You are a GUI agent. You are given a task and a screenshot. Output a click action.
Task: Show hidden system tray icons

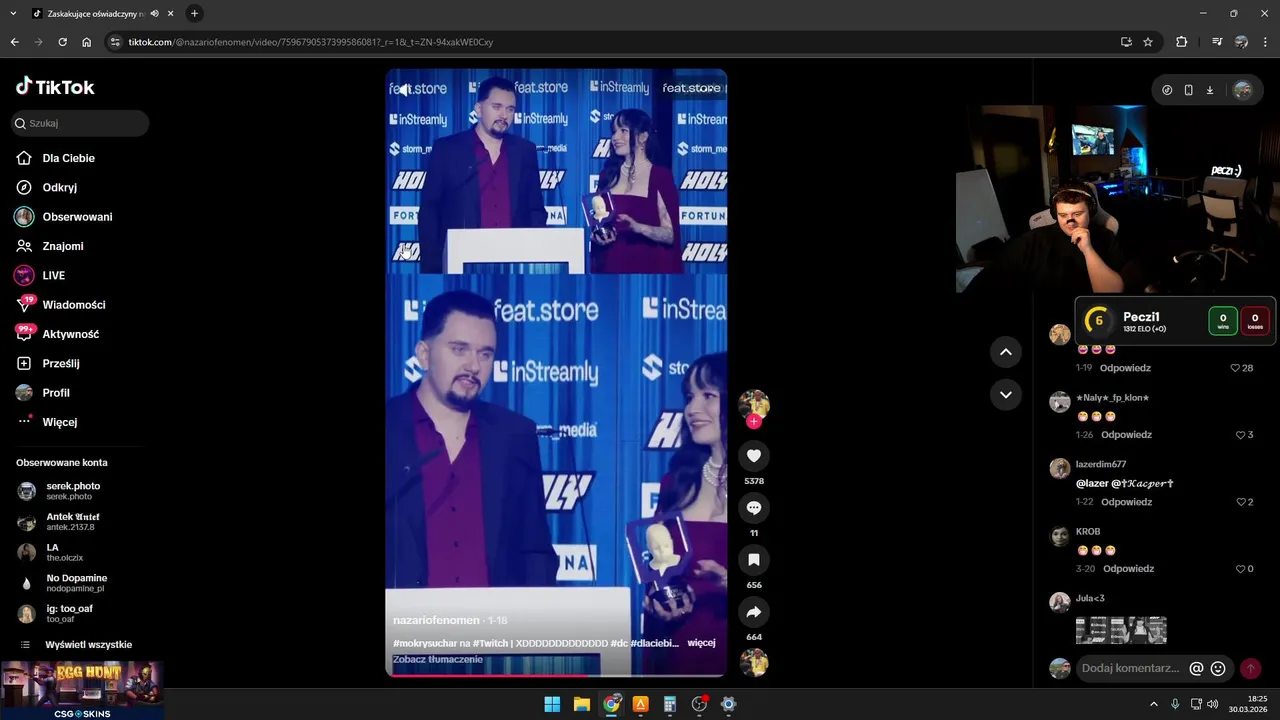tap(1153, 704)
